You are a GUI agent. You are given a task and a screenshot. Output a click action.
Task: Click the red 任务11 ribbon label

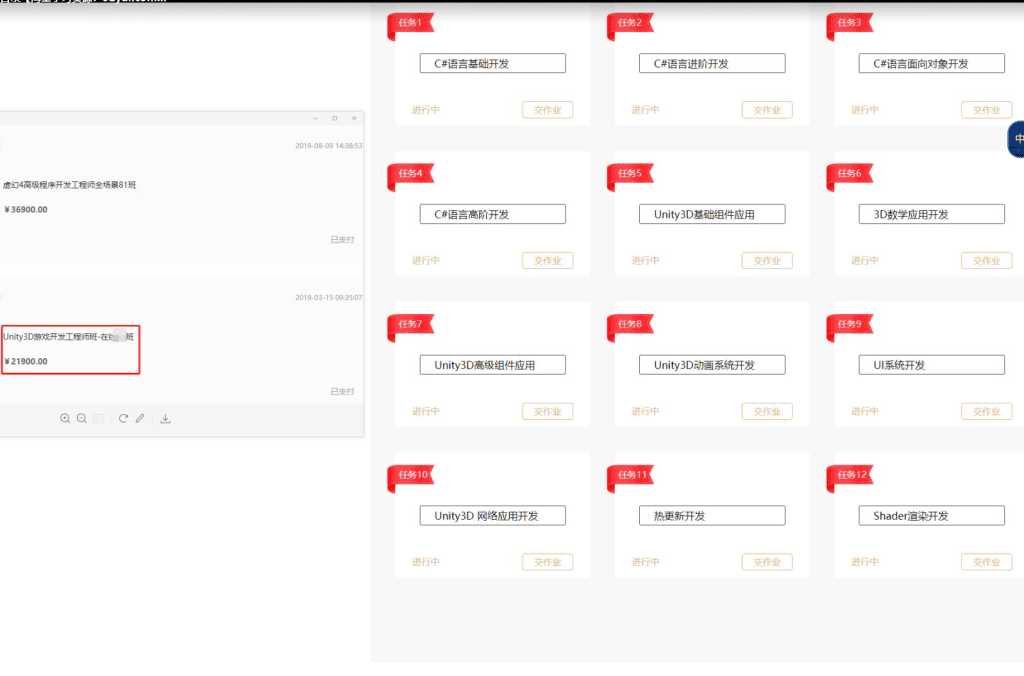click(x=630, y=475)
